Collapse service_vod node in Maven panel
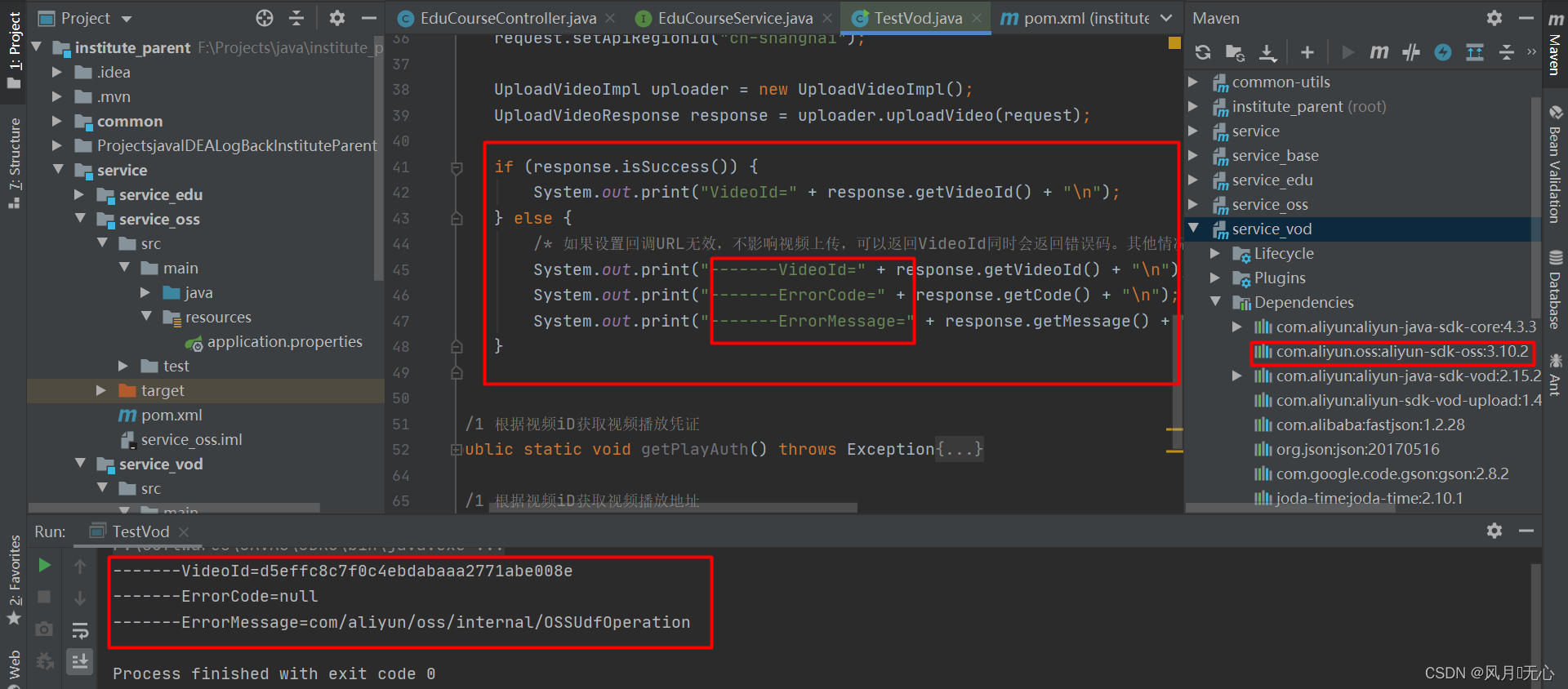The image size is (1568, 689). [x=1194, y=229]
